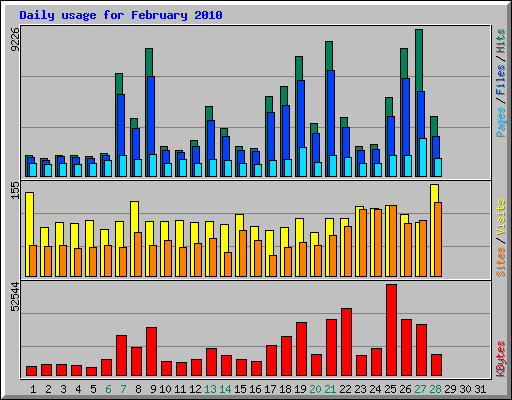
Task: Click the "Daily usage for February 2010" title
Action: point(121,15)
